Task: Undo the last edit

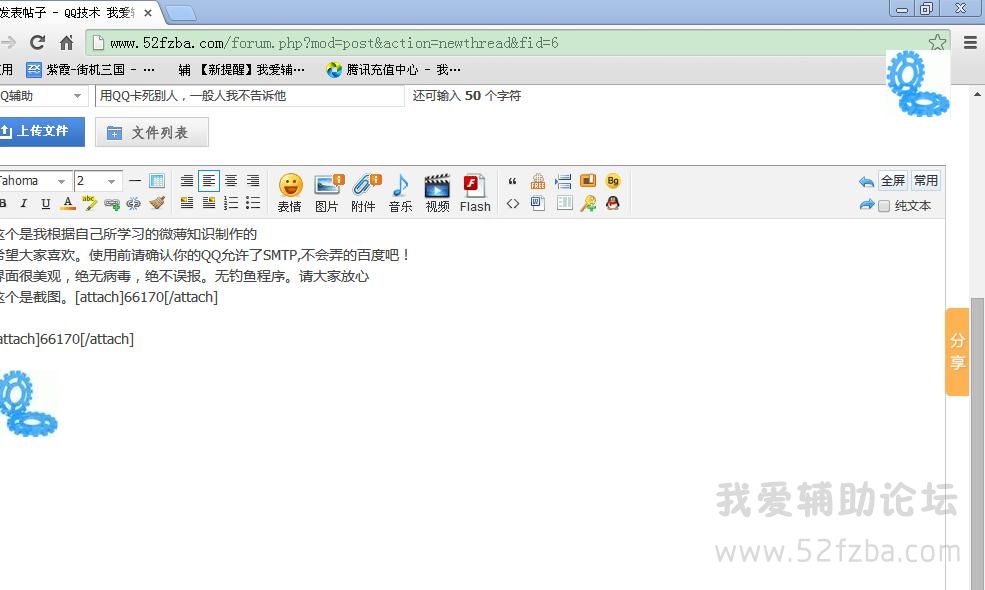Action: tap(866, 182)
